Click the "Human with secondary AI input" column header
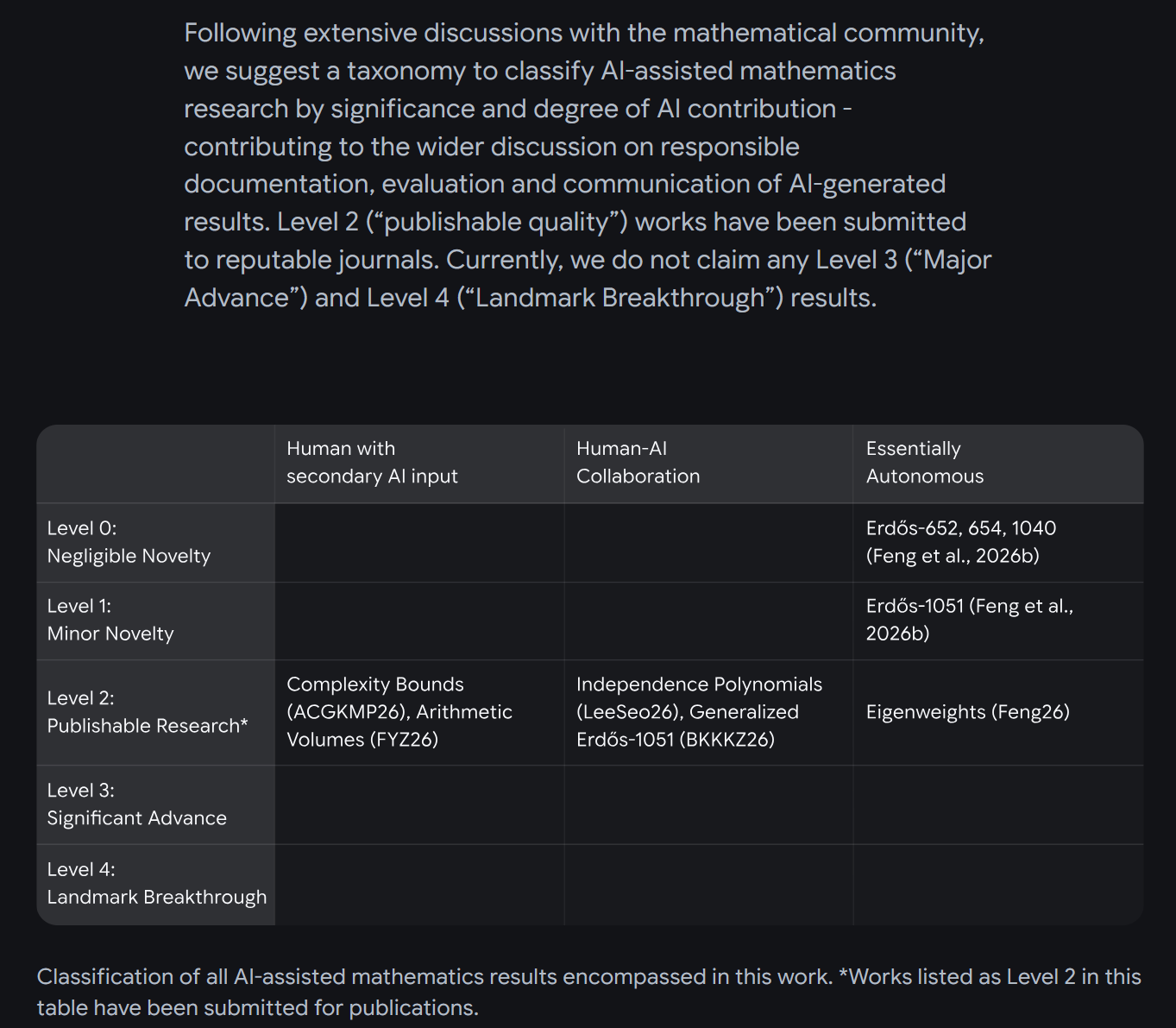Screen dimensions: 1176x1028 [x=372, y=463]
